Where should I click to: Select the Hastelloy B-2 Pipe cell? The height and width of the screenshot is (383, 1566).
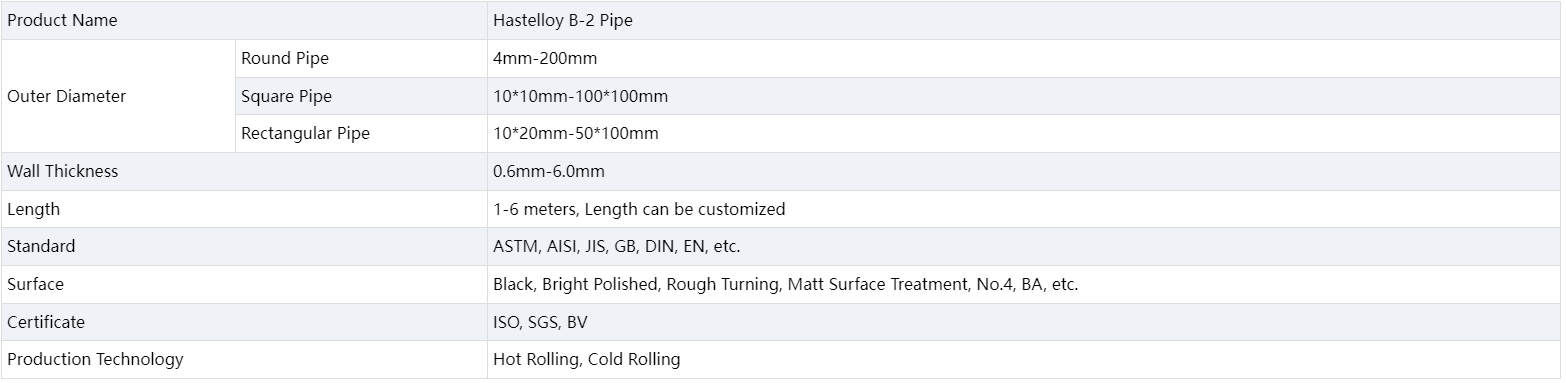pos(1024,21)
